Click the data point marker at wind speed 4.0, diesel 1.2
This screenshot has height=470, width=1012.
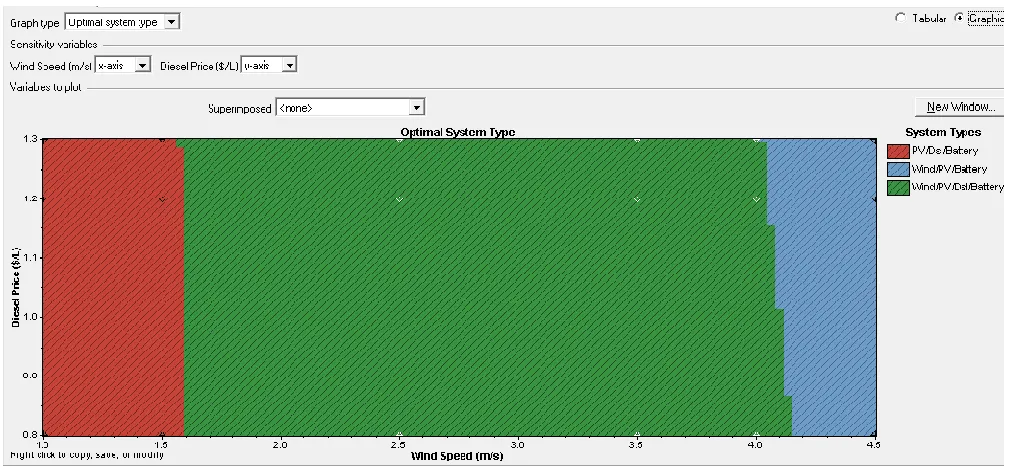[756, 199]
